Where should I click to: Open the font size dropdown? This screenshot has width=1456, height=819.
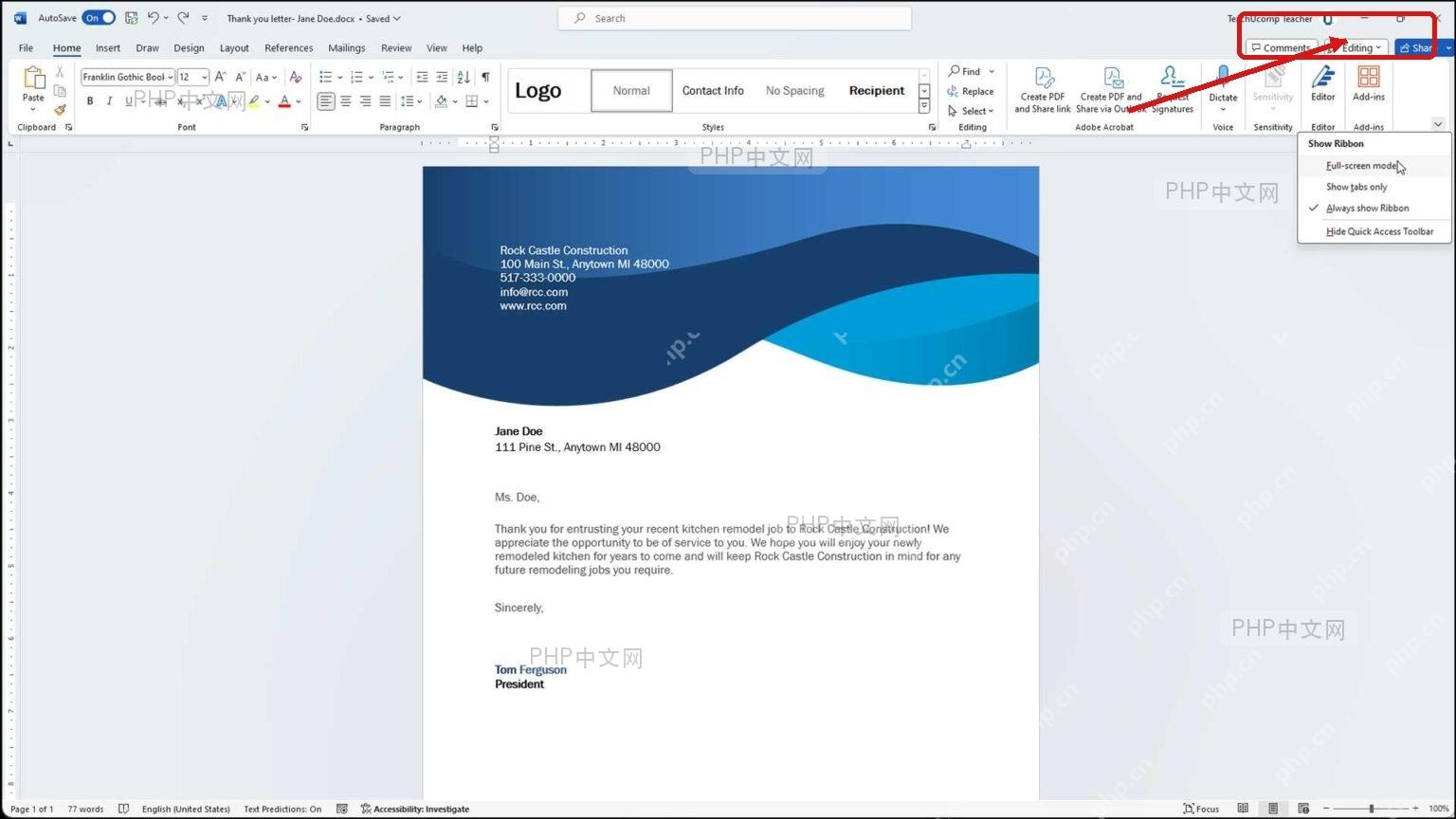click(204, 77)
